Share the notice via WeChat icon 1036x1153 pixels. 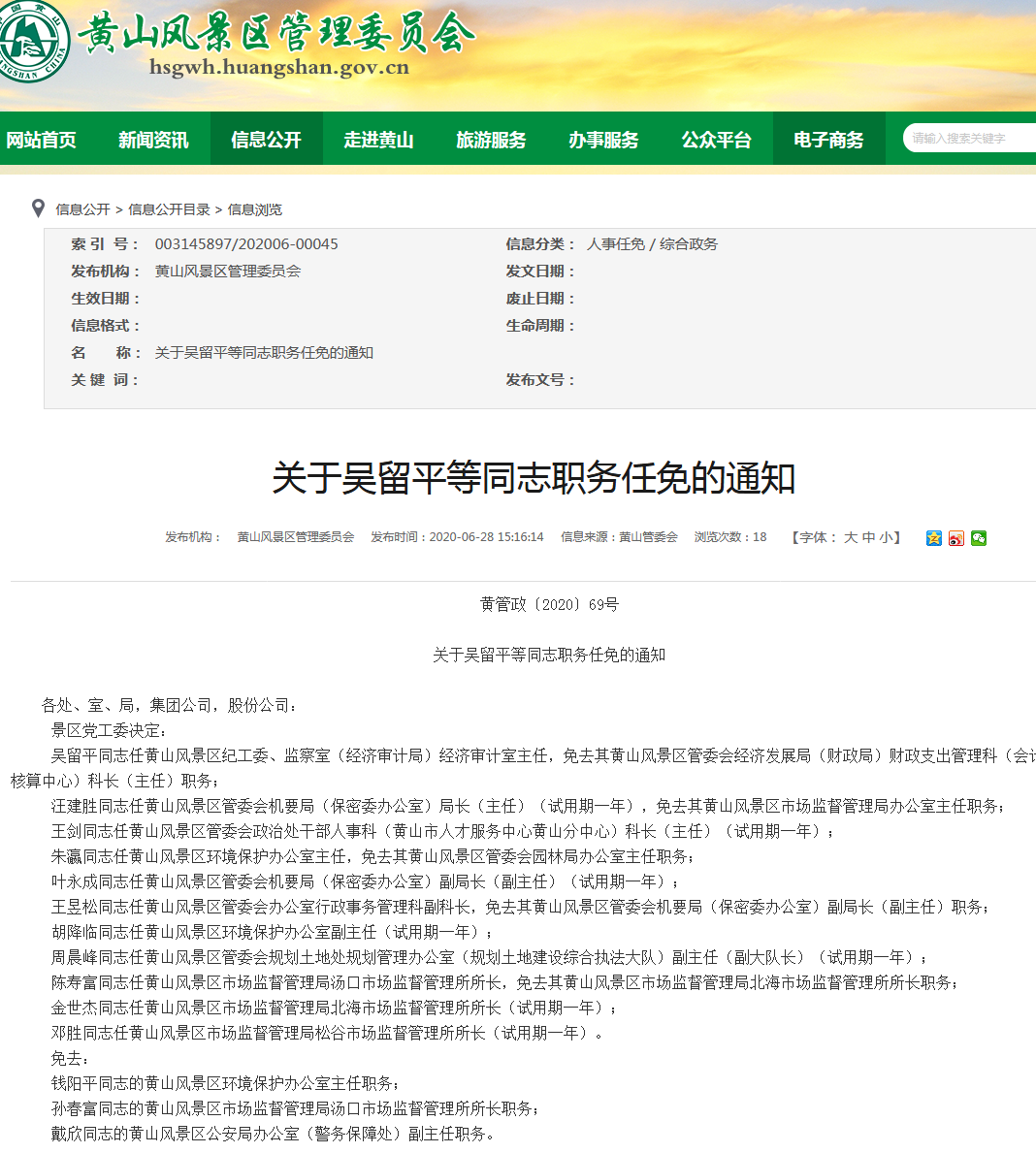[979, 538]
